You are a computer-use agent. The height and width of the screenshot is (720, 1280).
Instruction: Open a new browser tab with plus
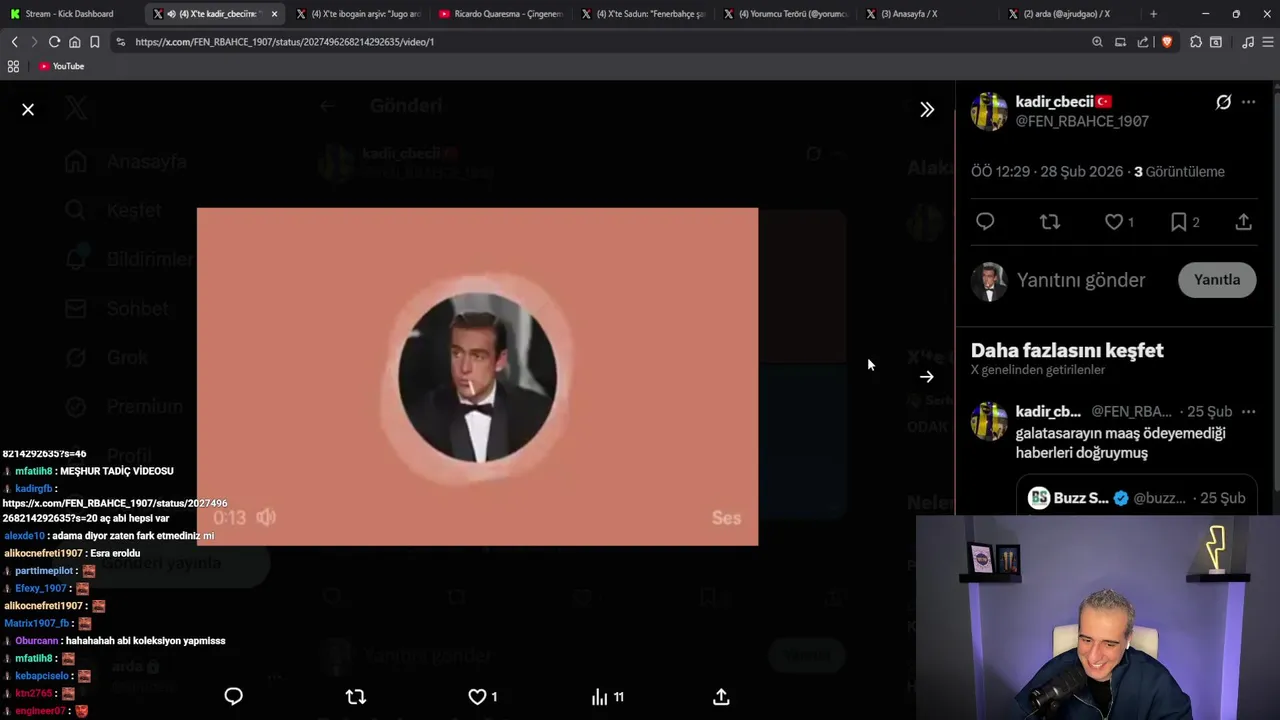[1153, 14]
